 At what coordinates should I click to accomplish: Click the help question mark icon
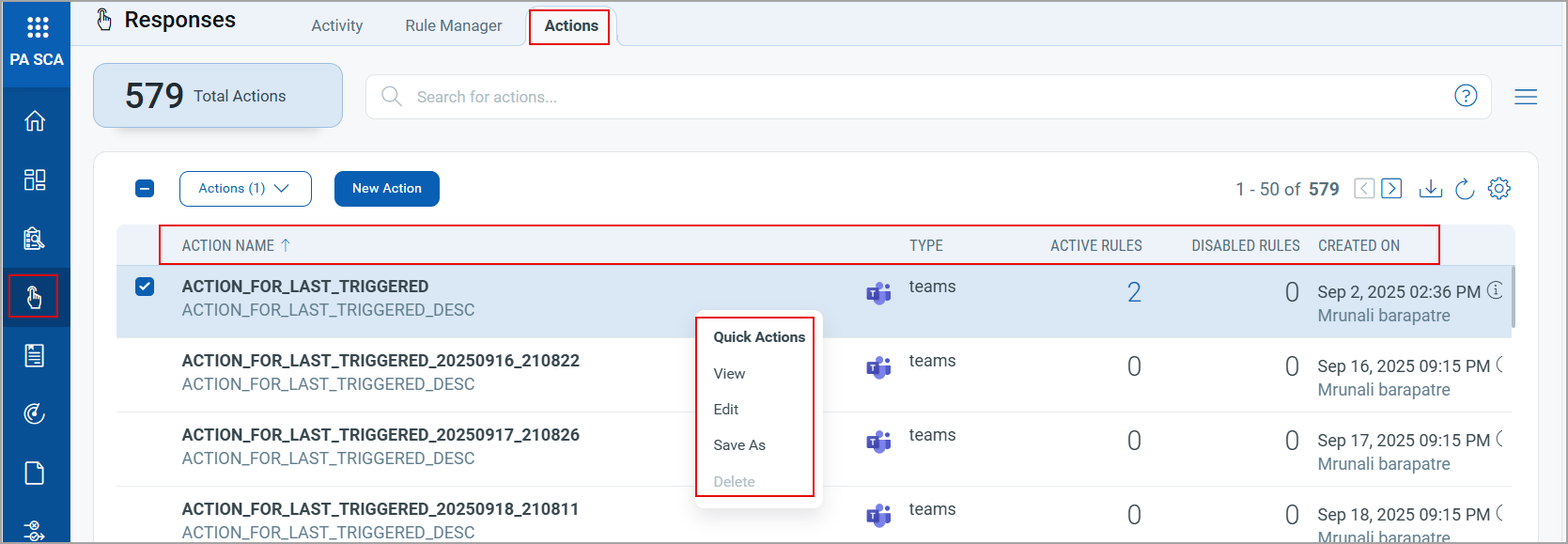1466,96
